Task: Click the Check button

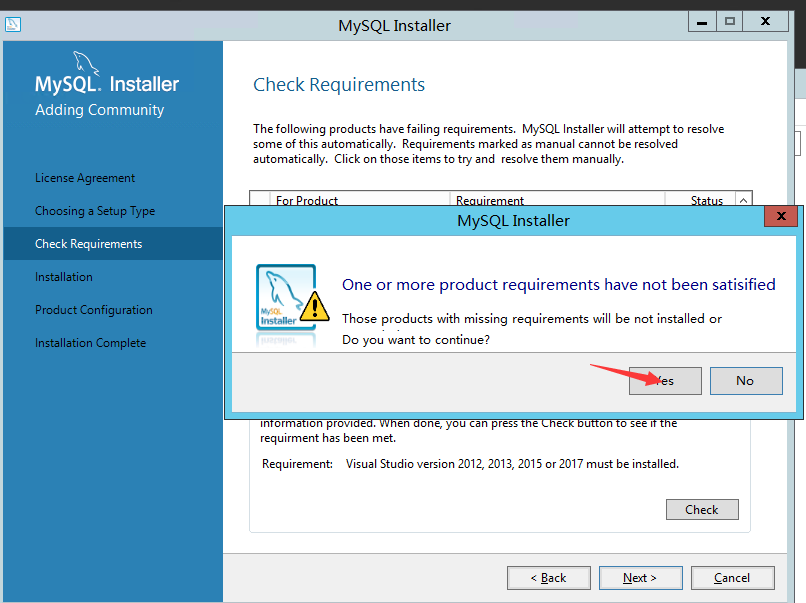Action: [x=702, y=509]
